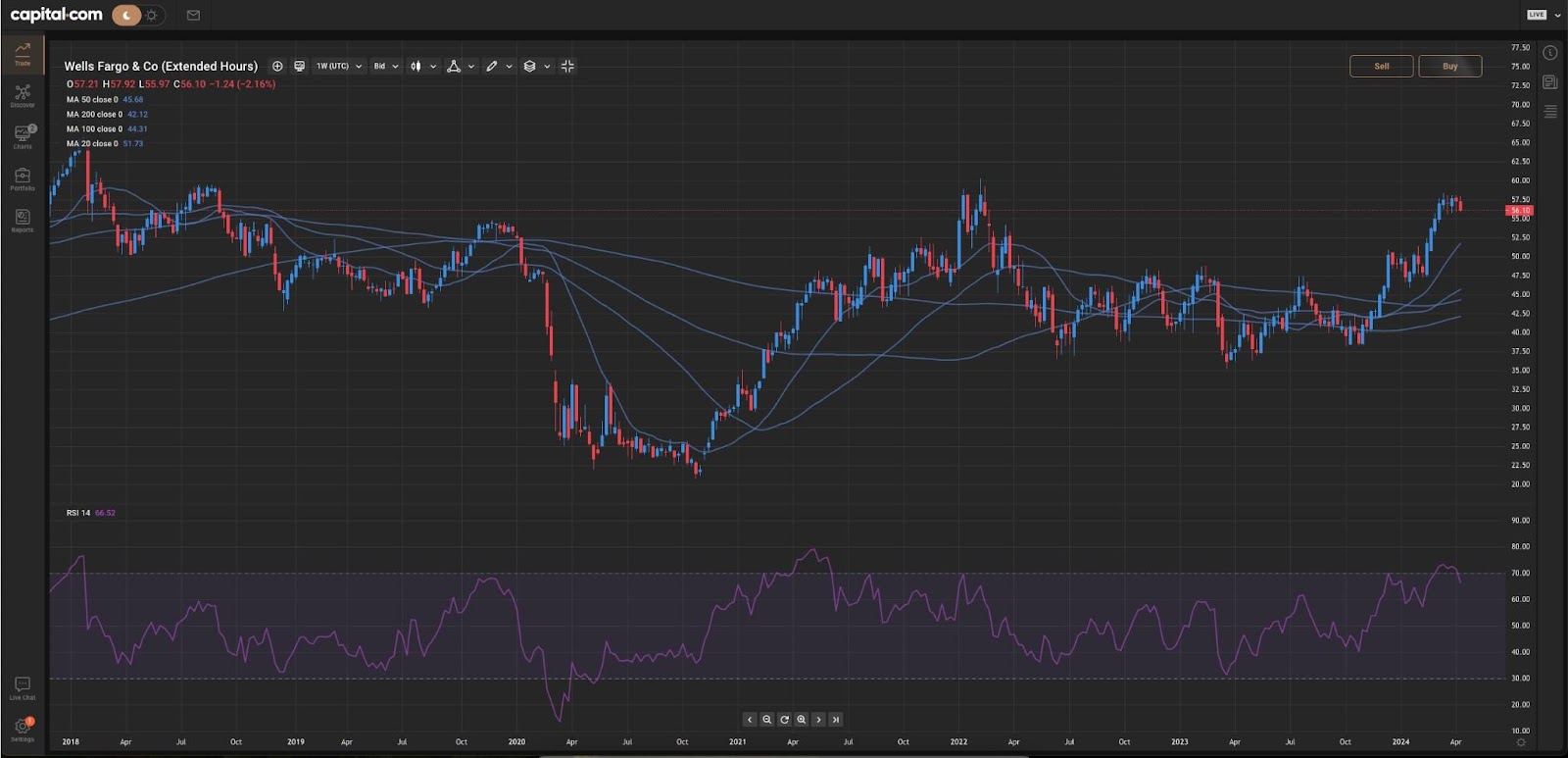1568x758 pixels.
Task: Click the MA 50 close 0 indicator label
Action: click(92, 99)
